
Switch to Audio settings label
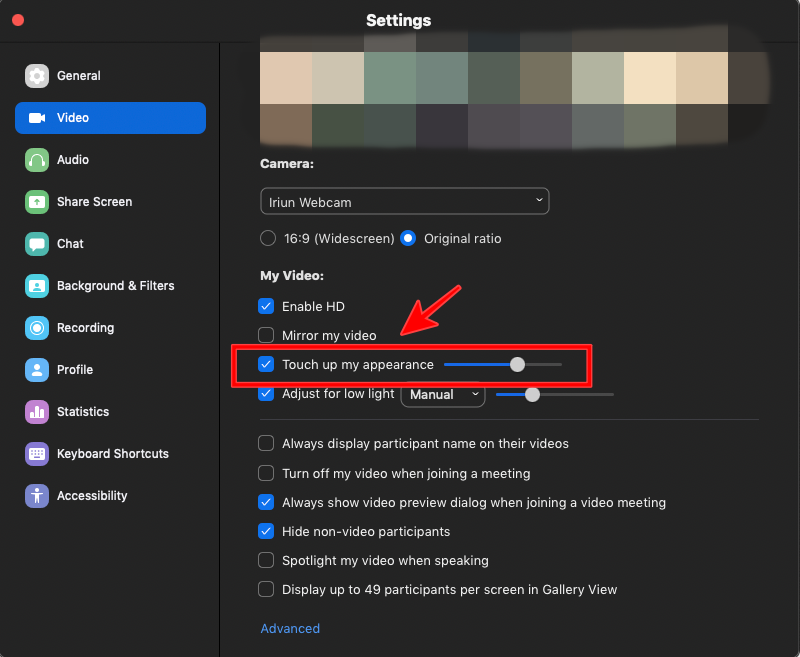tap(73, 160)
